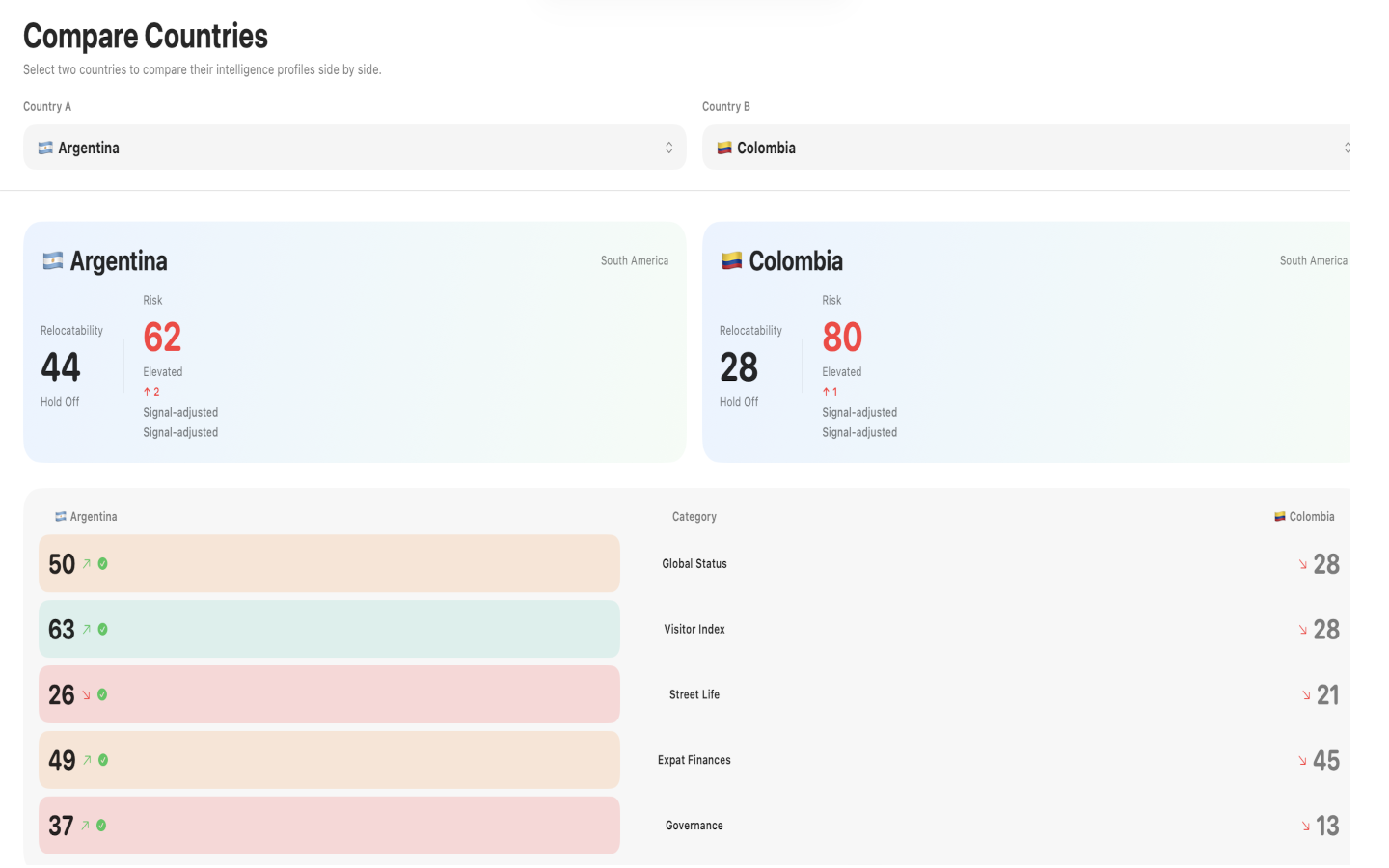Screen dimensions: 1389x868
Task: Click Argentina's relocatability score 44
Action: pos(61,367)
